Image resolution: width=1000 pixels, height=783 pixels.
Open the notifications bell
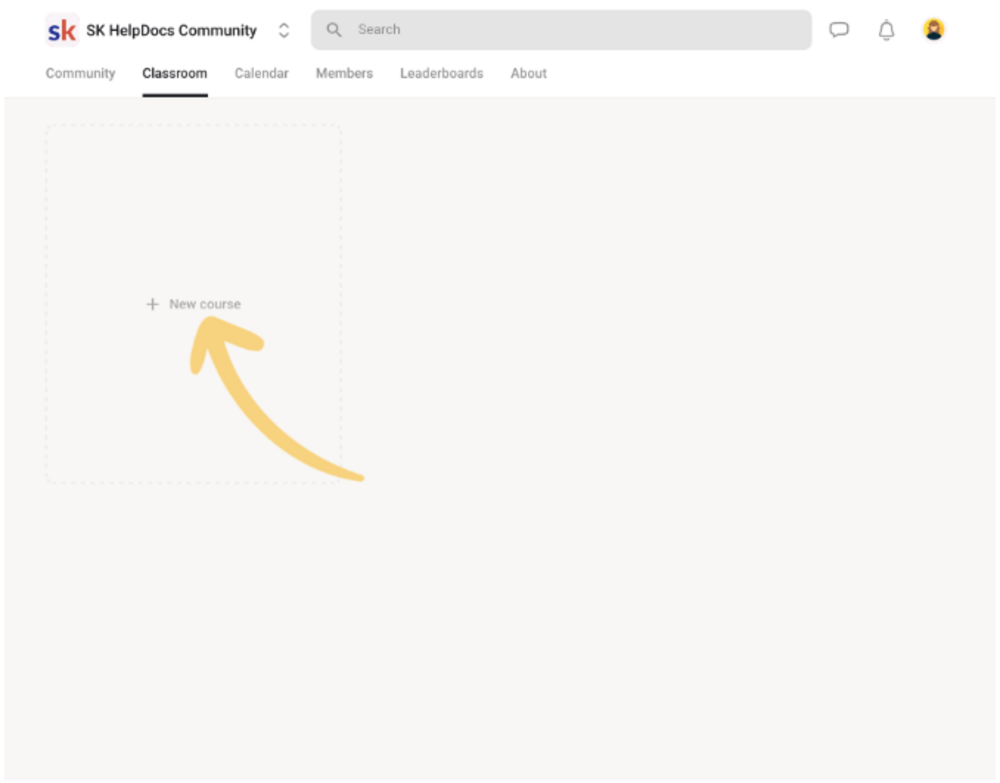(x=886, y=30)
